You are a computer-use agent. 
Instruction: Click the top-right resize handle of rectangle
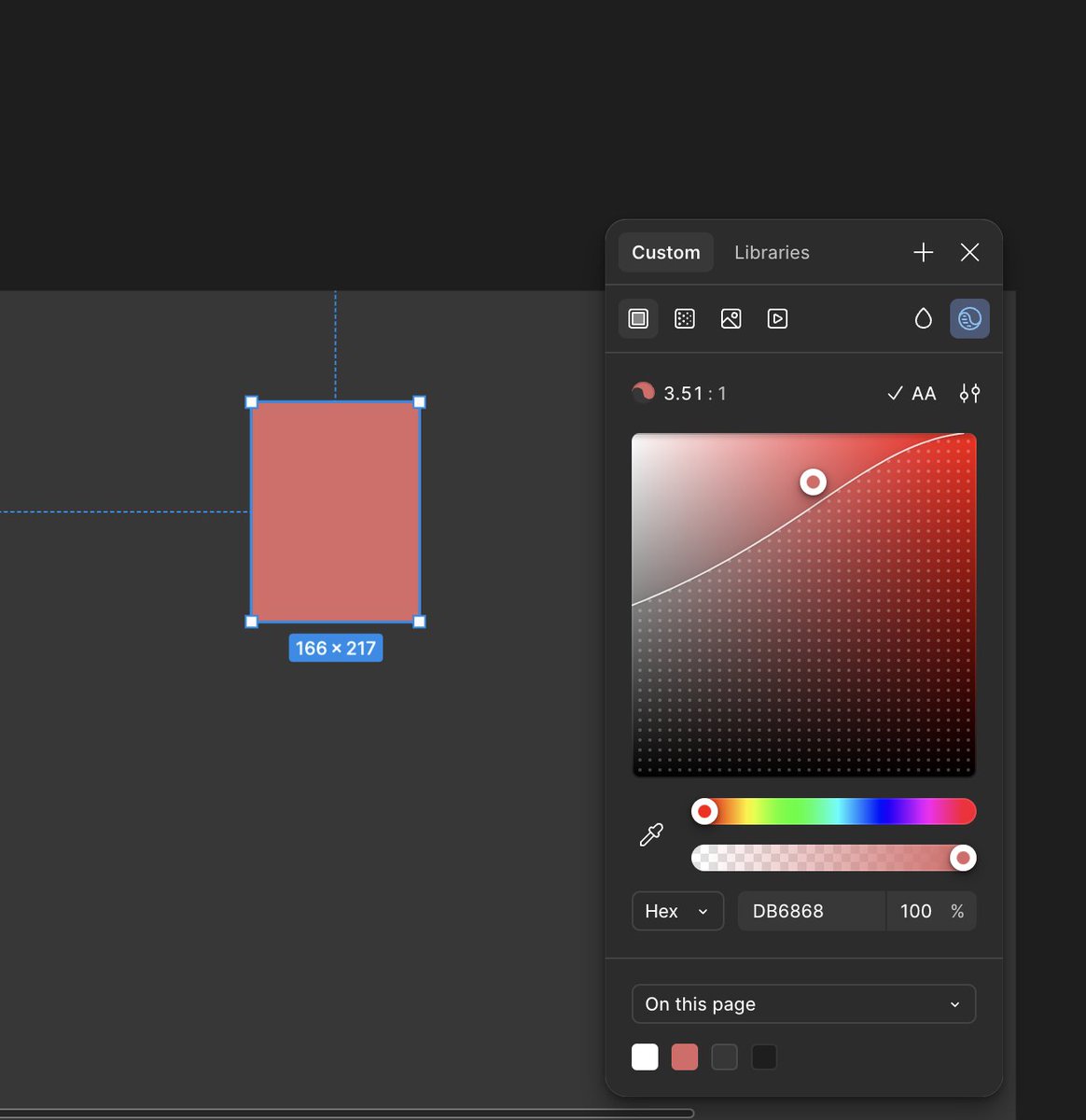[x=420, y=402]
